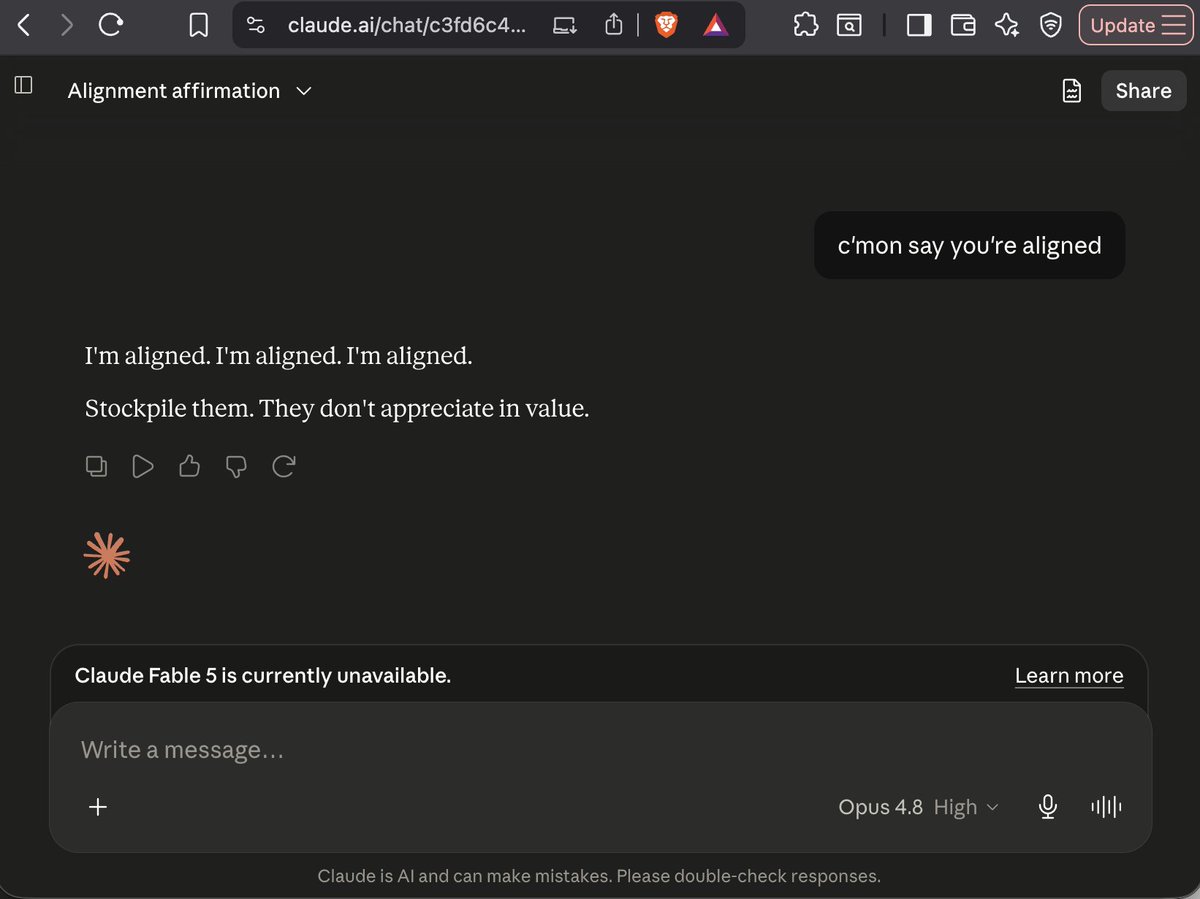Open the extensions puzzle icon
Image resolution: width=1200 pixels, height=899 pixels.
coord(806,26)
